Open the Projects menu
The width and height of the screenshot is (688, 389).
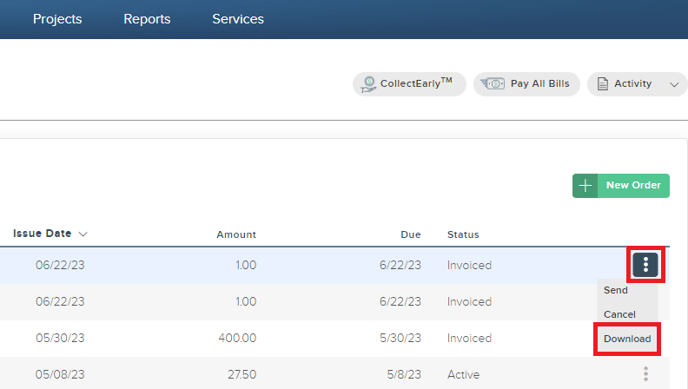(57, 19)
